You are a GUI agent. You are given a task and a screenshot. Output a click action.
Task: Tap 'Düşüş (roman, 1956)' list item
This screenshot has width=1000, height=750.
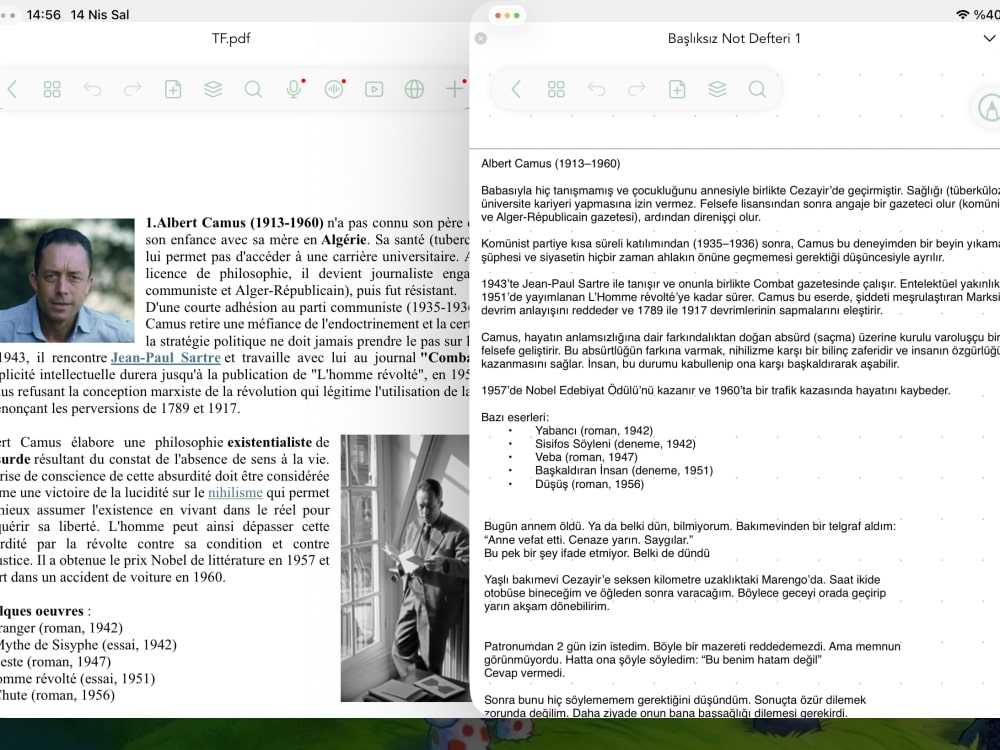click(x=589, y=484)
